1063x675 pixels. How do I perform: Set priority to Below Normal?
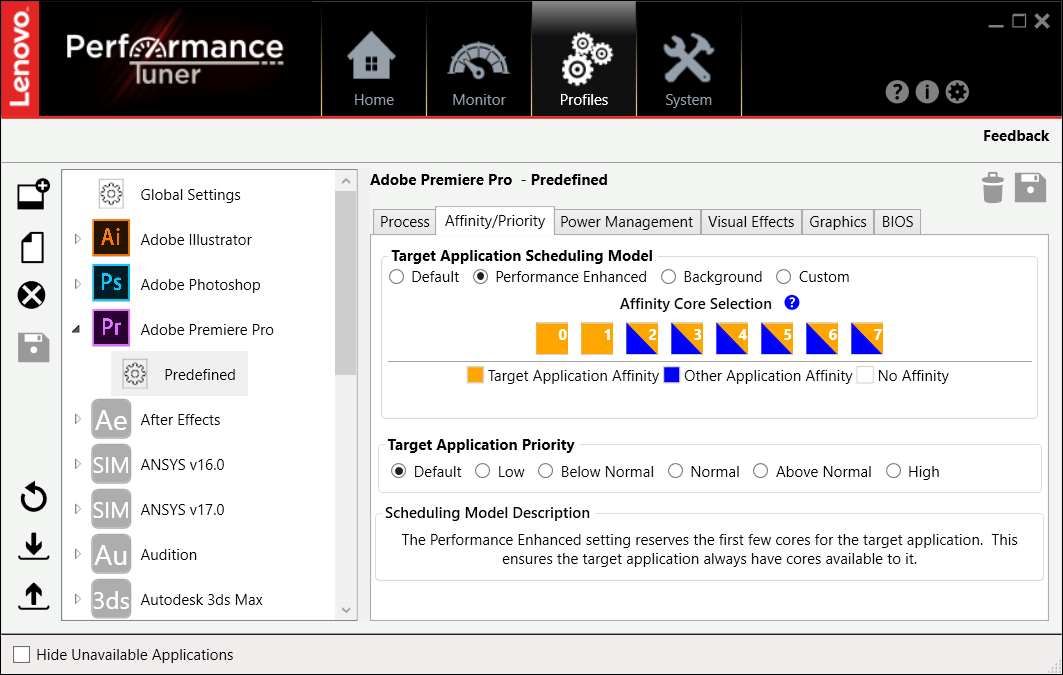[596, 471]
